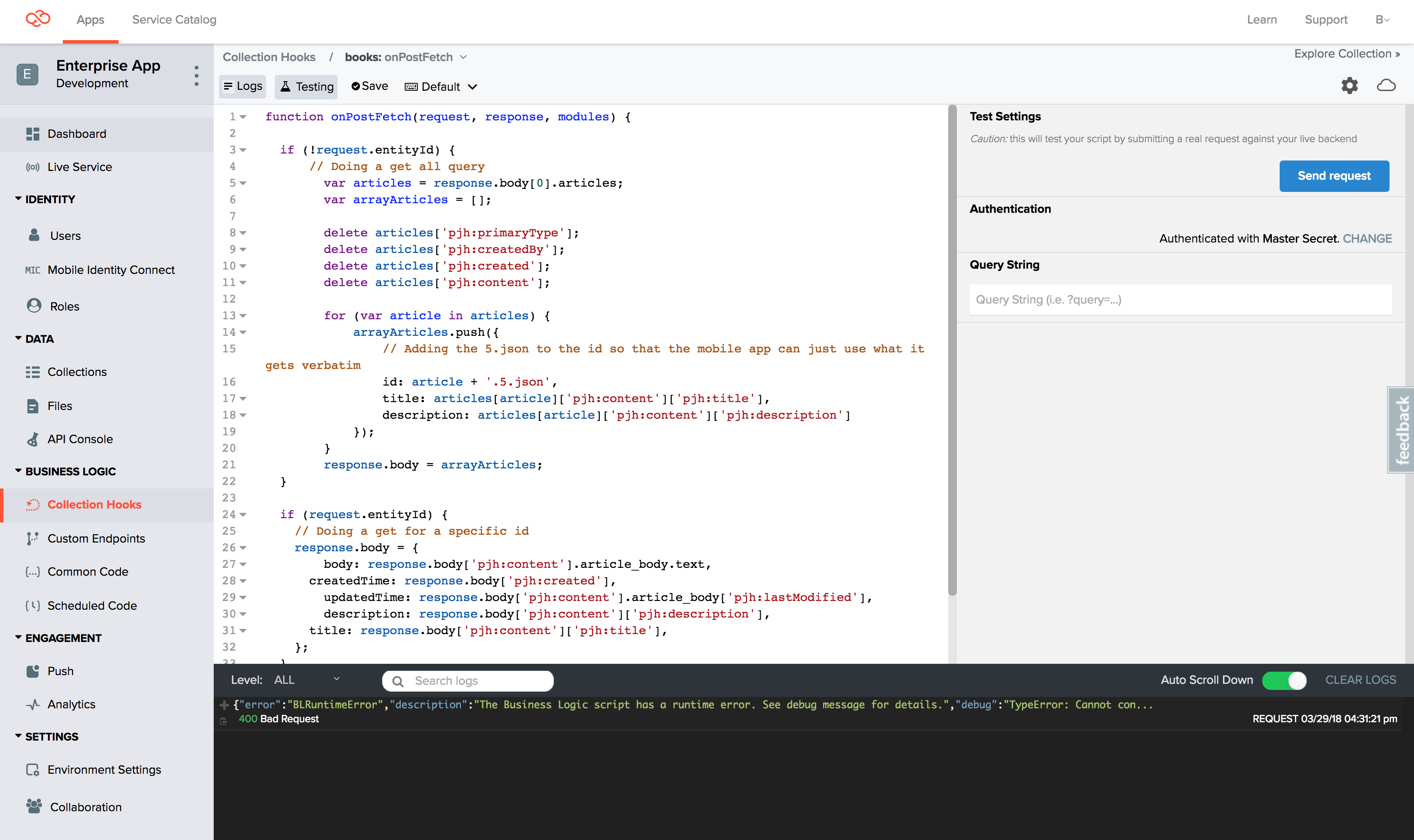Switch to Service Catalog tab
This screenshot has width=1414, height=840.
[x=174, y=20]
